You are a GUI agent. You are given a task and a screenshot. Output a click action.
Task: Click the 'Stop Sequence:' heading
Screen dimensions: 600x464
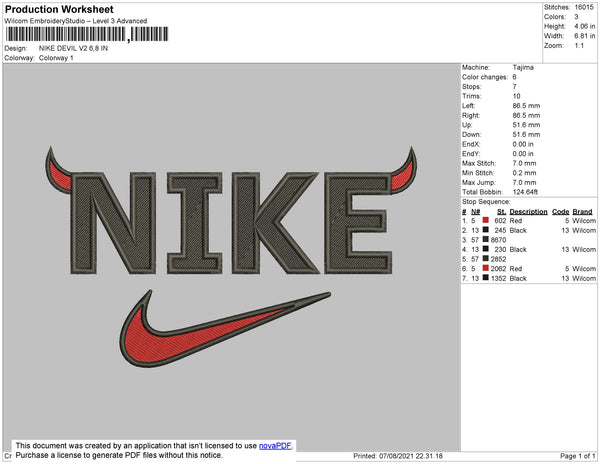[486, 202]
